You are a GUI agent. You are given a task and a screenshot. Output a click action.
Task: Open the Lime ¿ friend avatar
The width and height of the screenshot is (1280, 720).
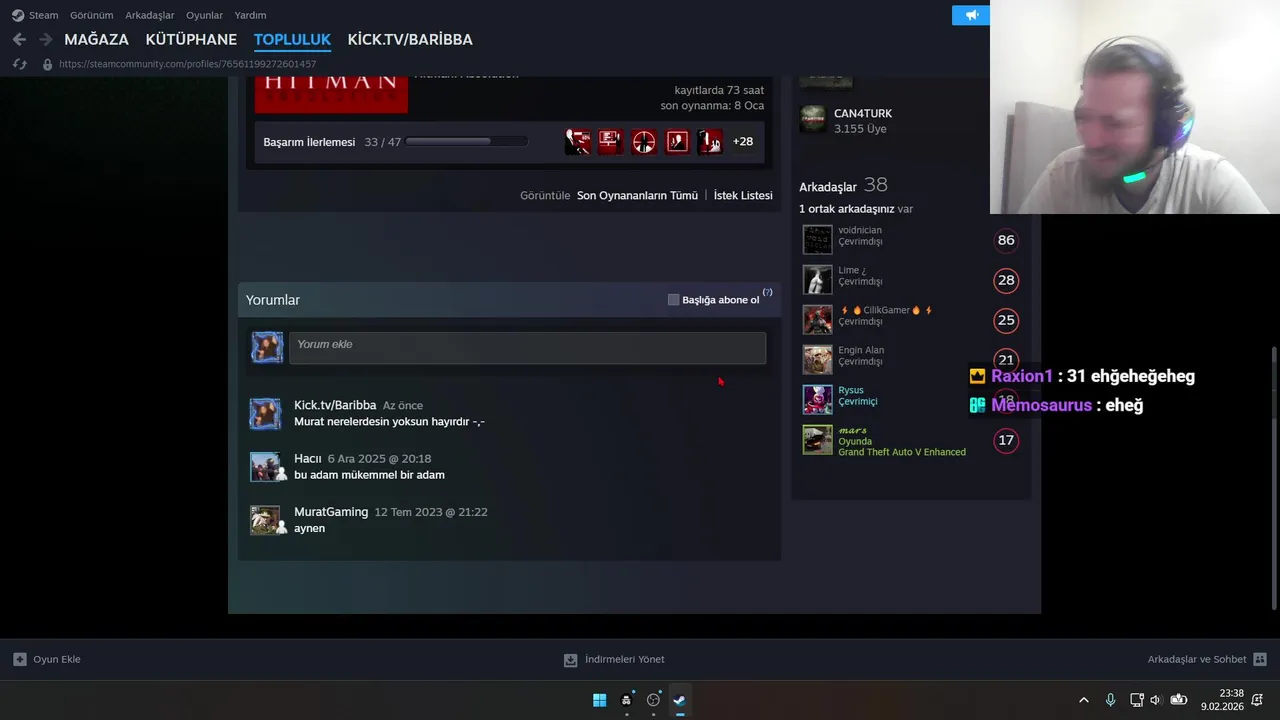[x=817, y=280]
